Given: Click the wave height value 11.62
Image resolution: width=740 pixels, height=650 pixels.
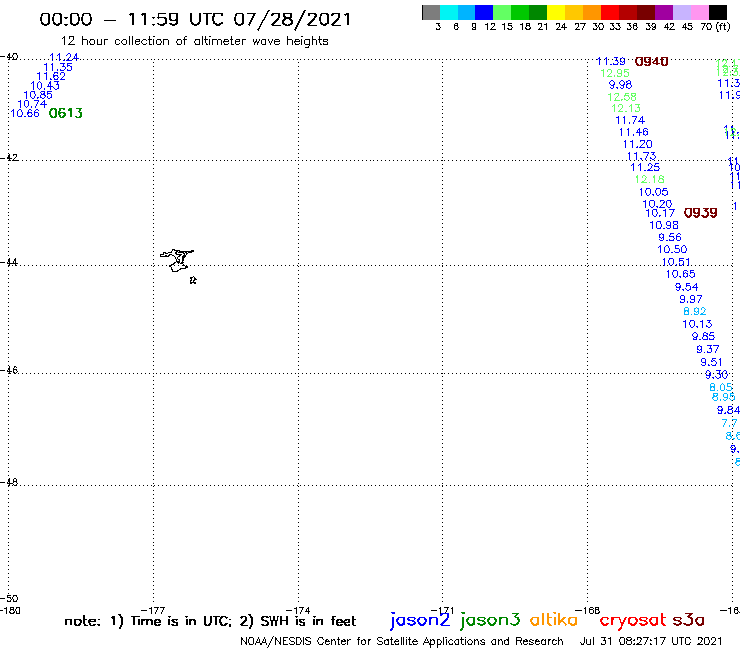Looking at the screenshot, I should click(51, 76).
